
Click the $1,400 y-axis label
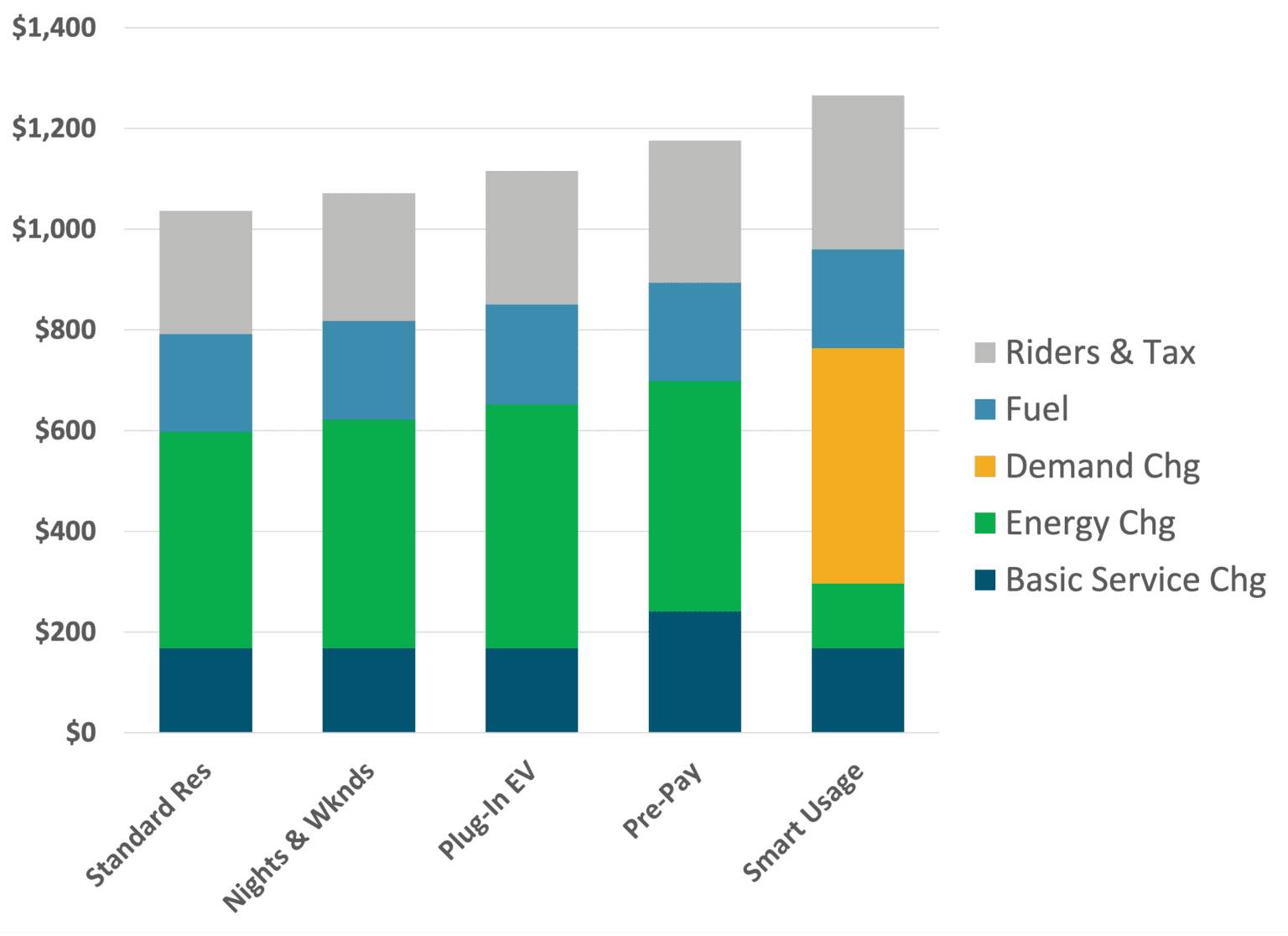pyautogui.click(x=55, y=28)
